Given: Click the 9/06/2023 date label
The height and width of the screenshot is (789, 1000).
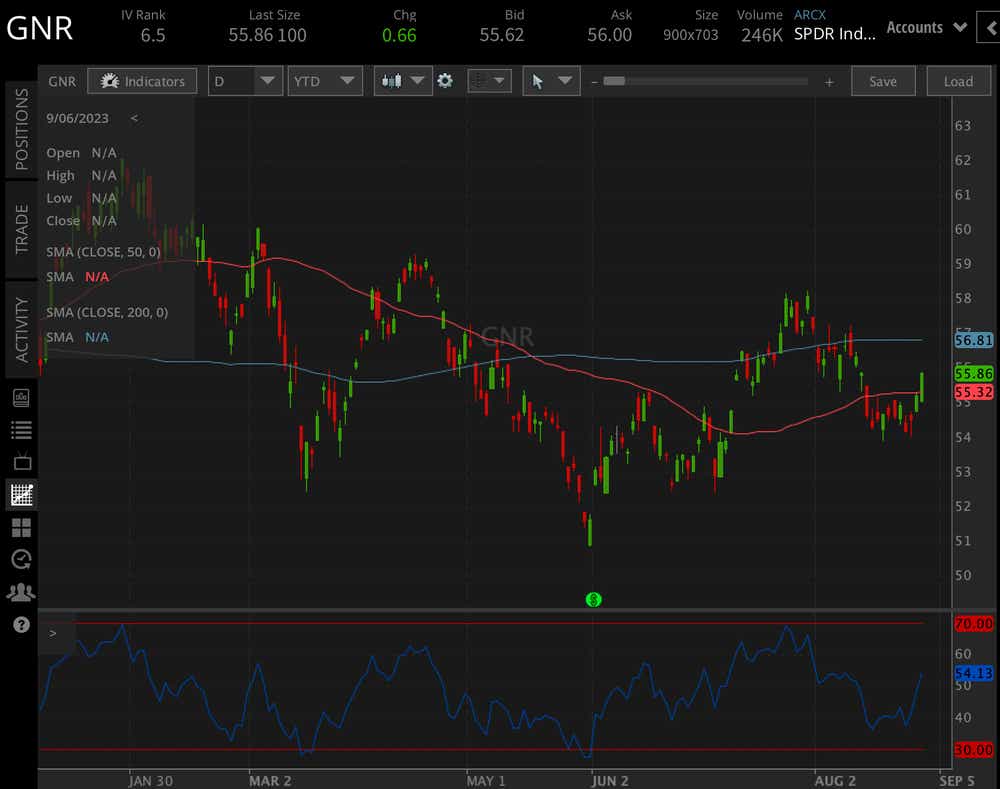Looking at the screenshot, I should pos(77,118).
